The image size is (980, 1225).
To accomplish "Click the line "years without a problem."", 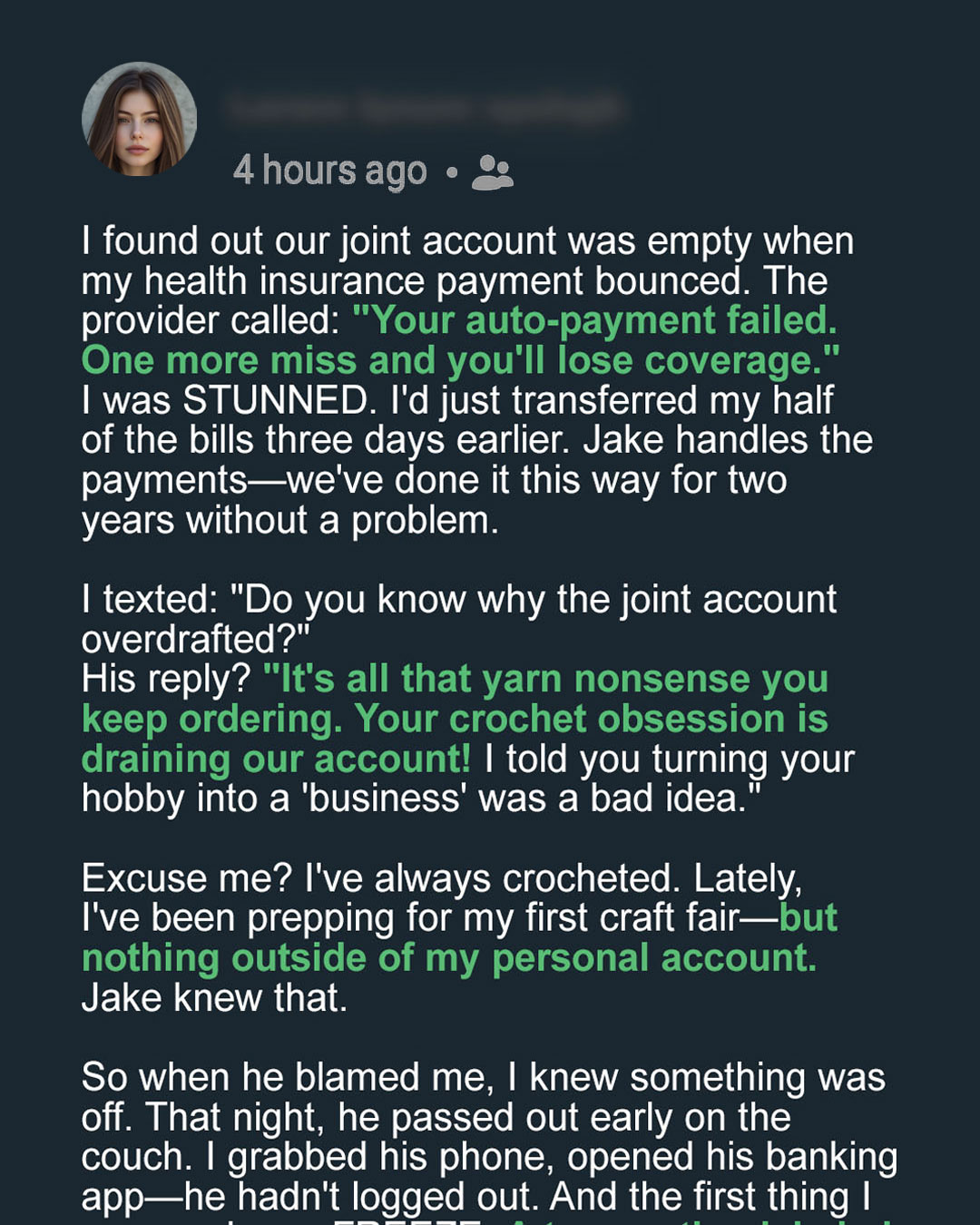I will [x=290, y=520].
